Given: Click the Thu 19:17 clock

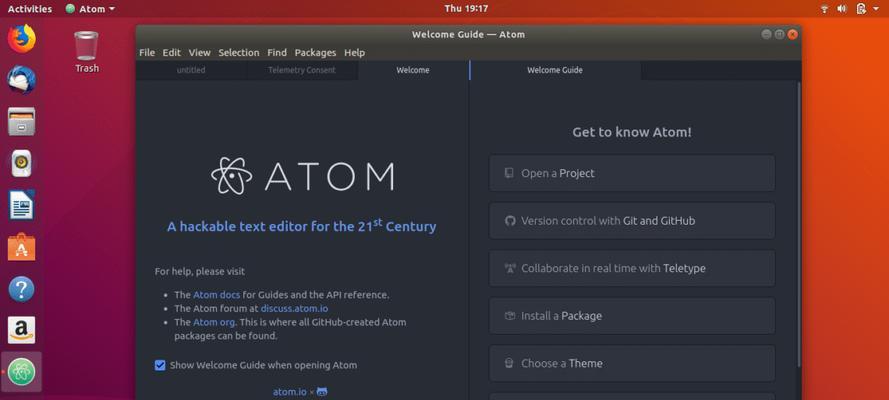Looking at the screenshot, I should point(466,8).
